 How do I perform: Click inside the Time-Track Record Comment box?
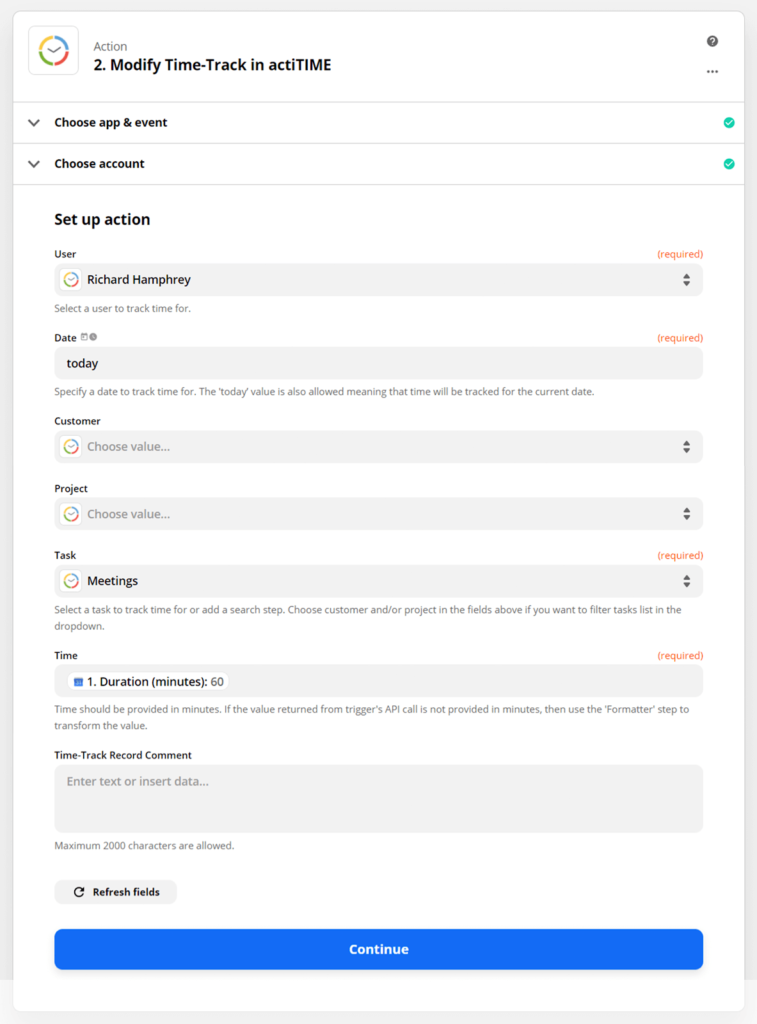click(378, 797)
